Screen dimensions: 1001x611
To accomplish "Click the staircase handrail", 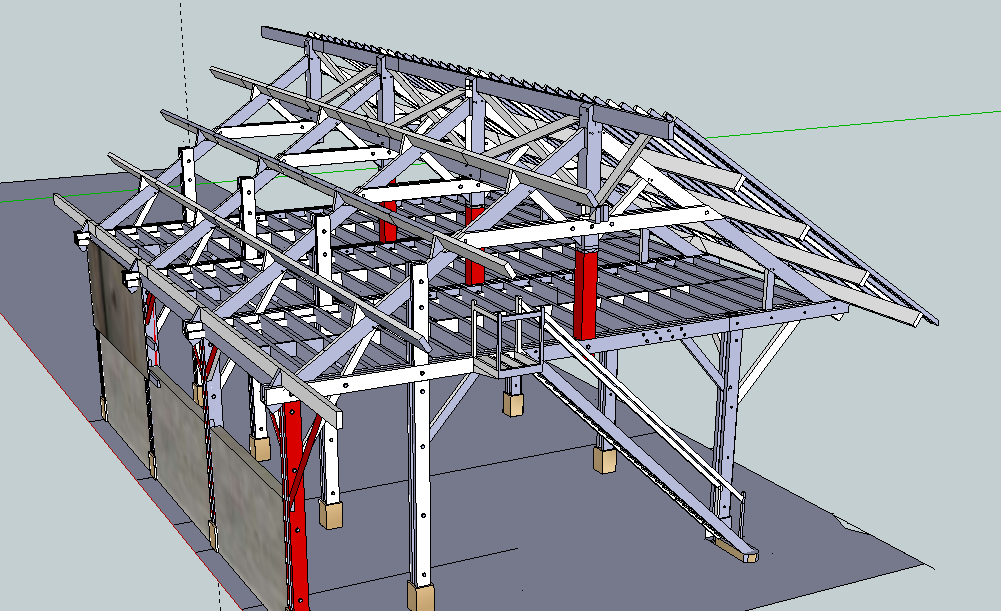I will (640, 400).
